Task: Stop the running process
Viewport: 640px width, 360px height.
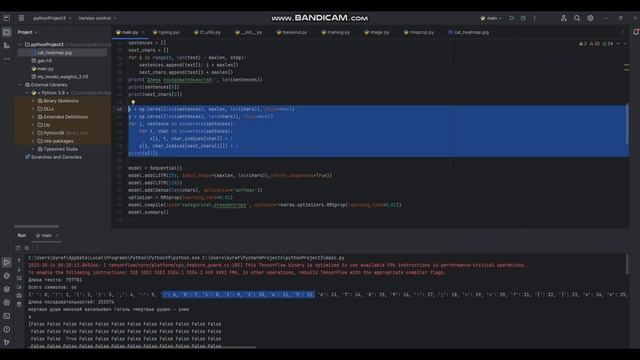Action: click(x=27, y=247)
